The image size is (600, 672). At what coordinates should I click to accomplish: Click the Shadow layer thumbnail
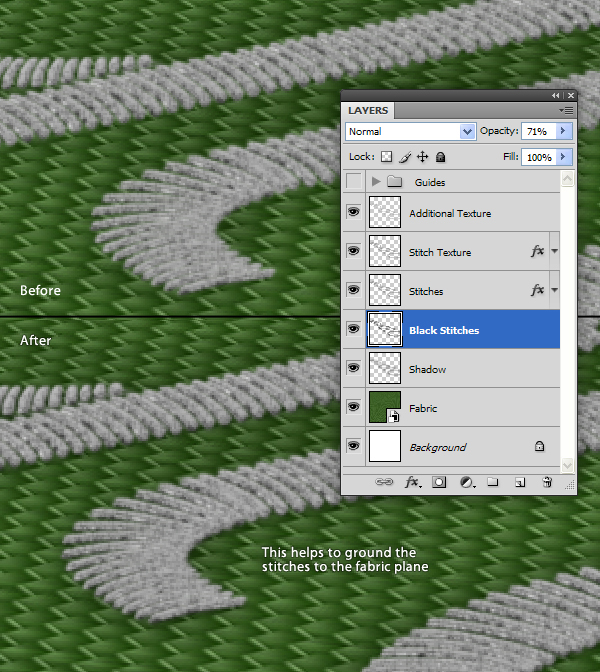click(x=385, y=368)
